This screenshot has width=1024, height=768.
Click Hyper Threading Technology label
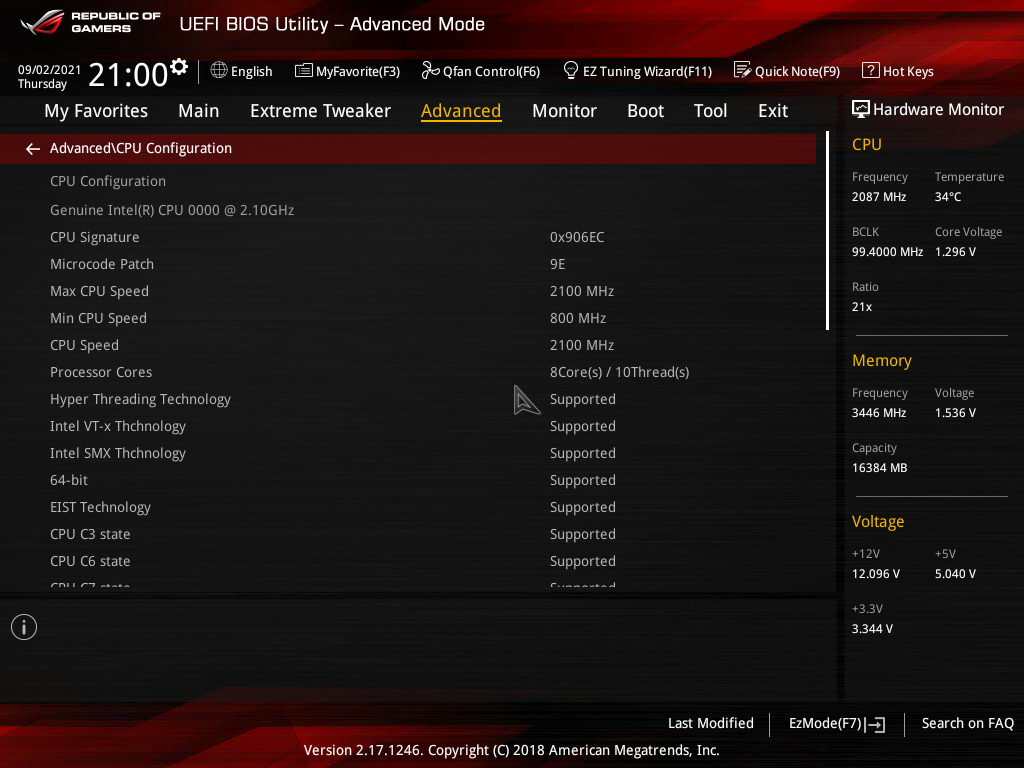click(140, 399)
